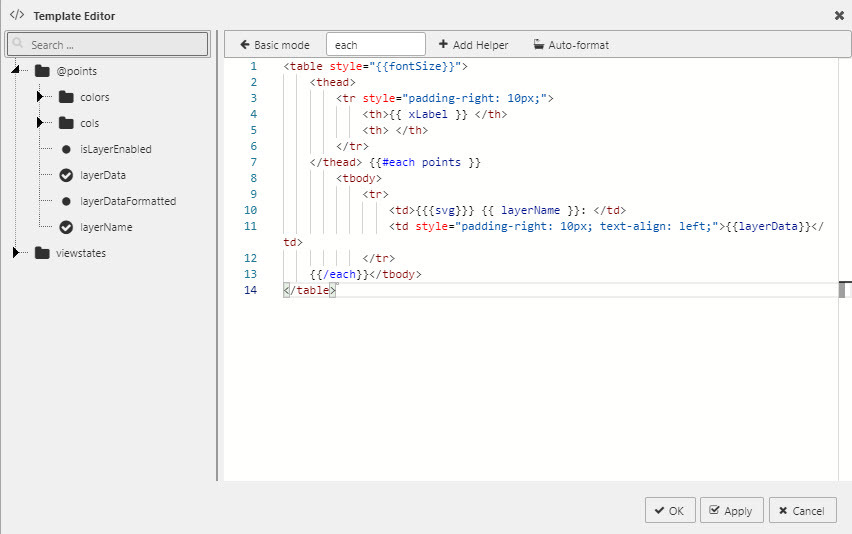852x534 pixels.
Task: Collapse the @points tree node
Action: (x=16, y=71)
